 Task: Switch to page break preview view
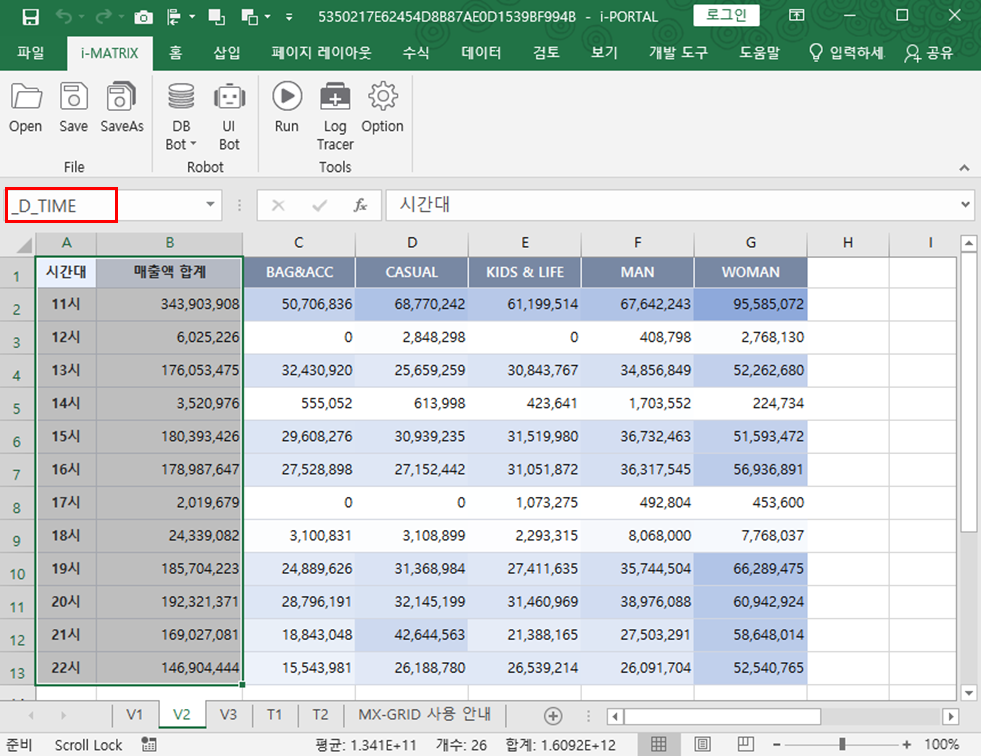[x=746, y=745]
